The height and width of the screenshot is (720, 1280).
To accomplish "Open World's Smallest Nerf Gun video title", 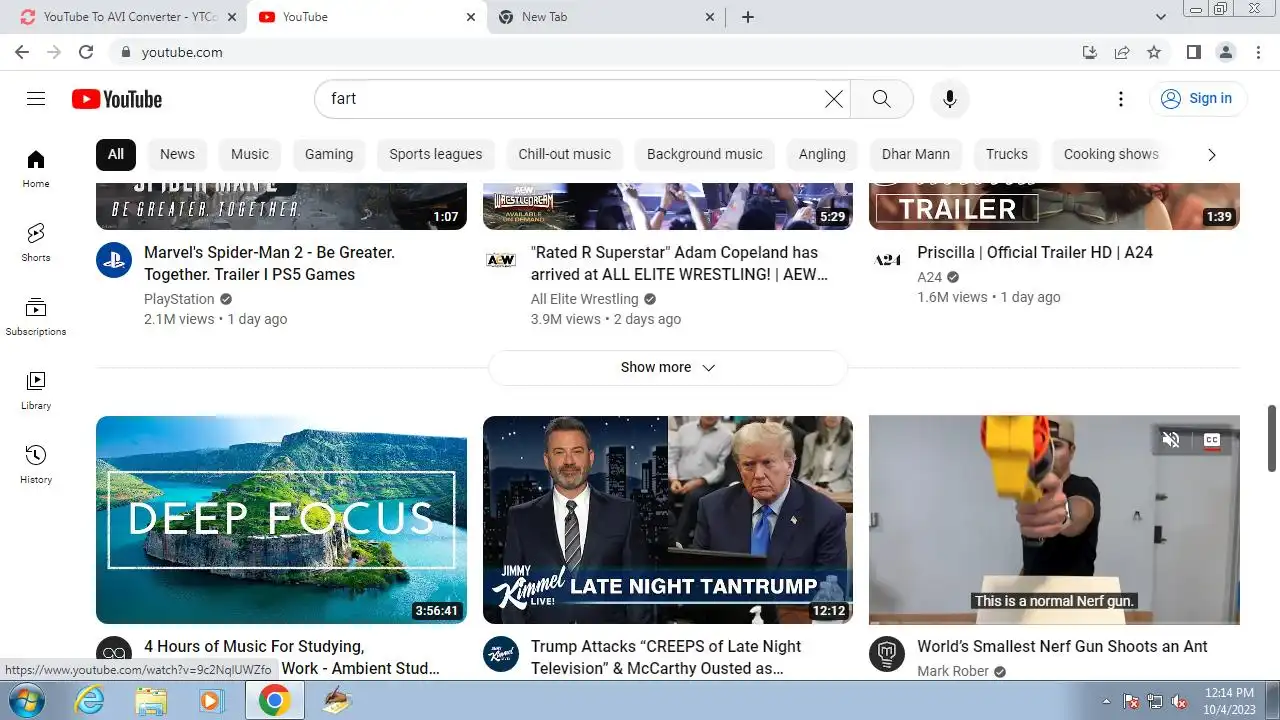I will [x=1062, y=646].
